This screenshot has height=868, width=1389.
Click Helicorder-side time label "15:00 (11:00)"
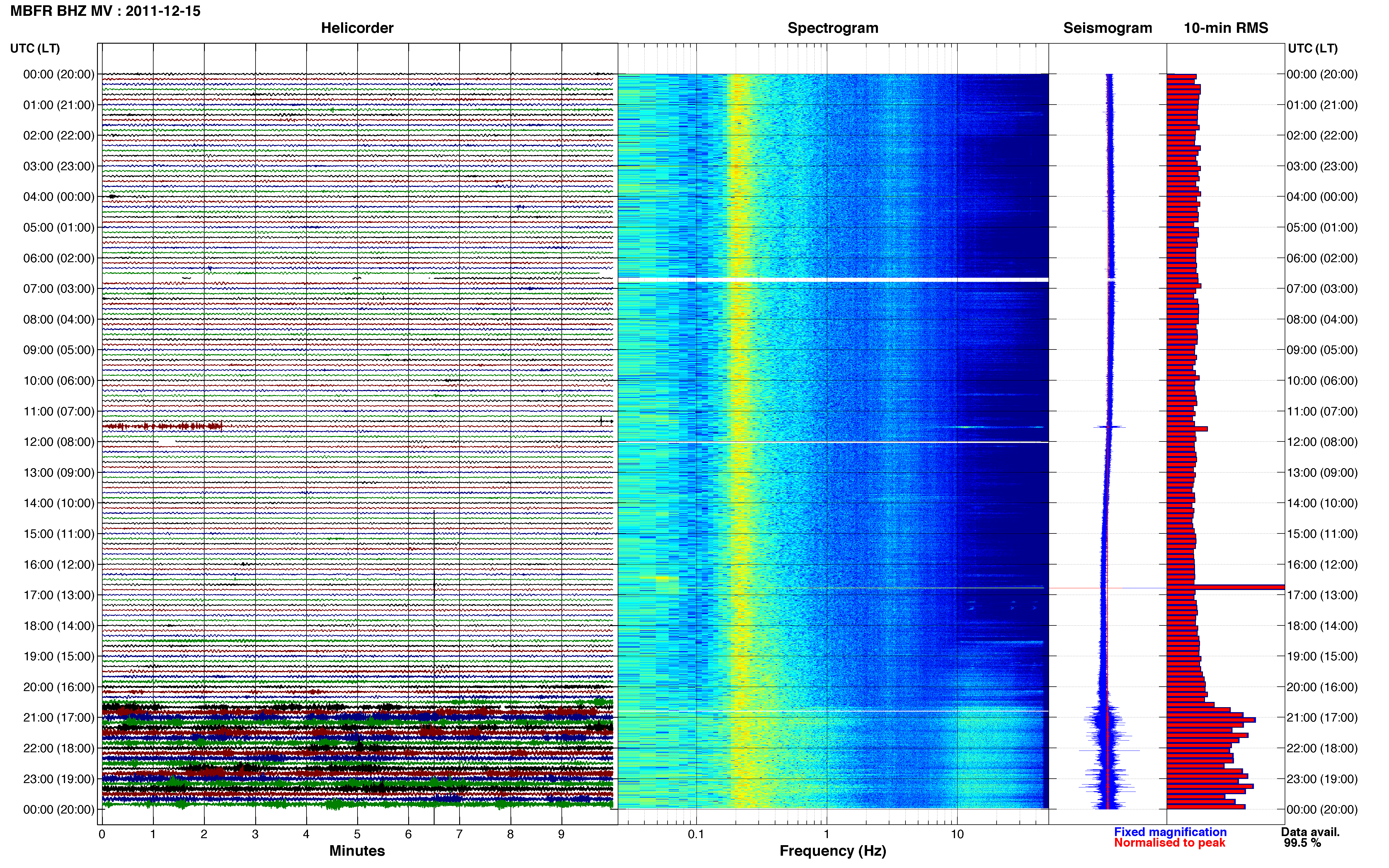59,534
